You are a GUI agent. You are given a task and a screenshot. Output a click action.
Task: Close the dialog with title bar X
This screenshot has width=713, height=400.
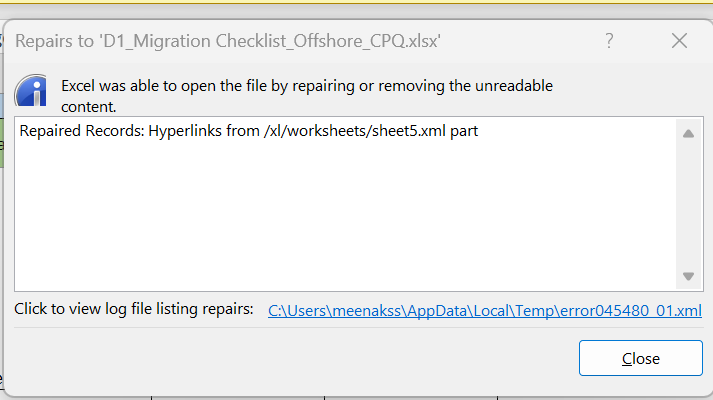coord(679,41)
